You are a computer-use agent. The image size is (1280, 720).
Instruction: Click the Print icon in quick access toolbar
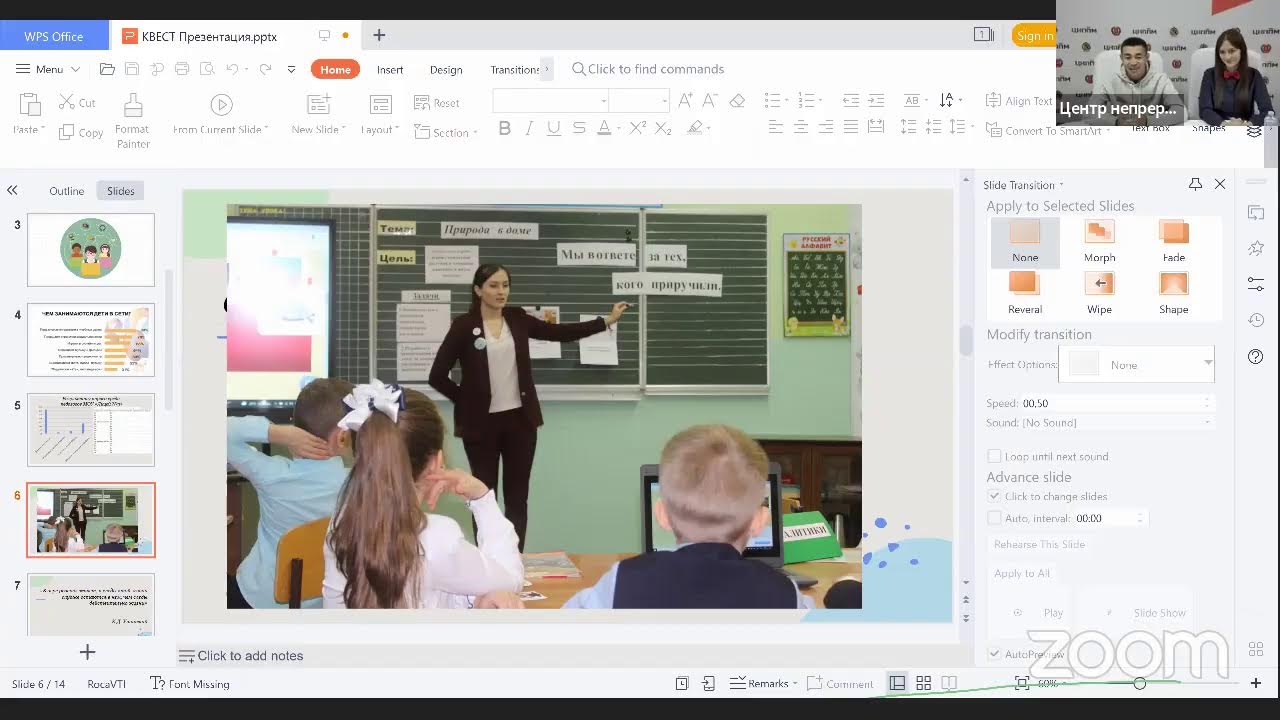(181, 69)
